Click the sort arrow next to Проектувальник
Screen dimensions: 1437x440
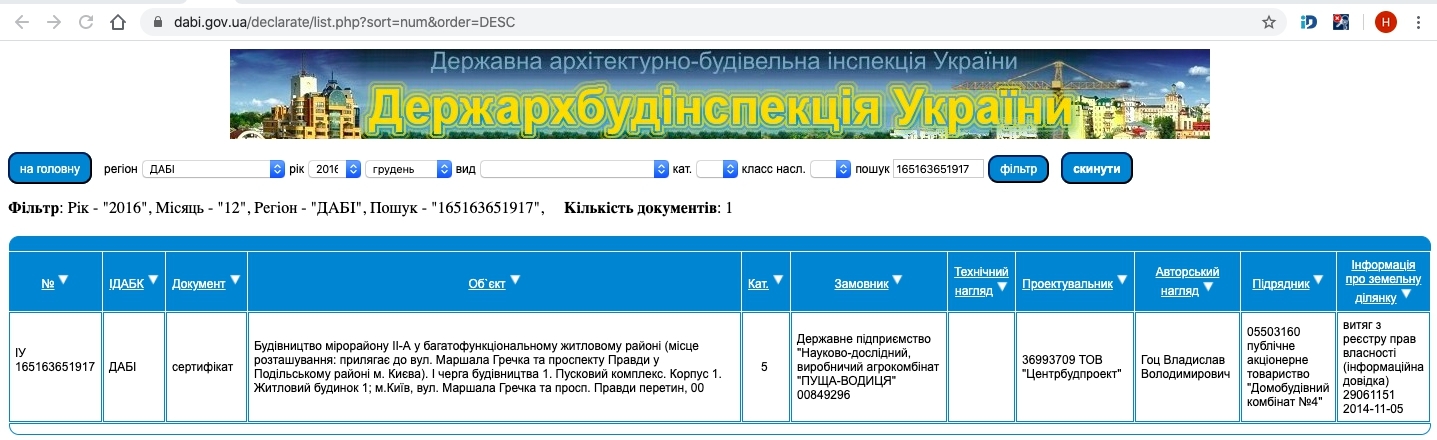[1122, 281]
